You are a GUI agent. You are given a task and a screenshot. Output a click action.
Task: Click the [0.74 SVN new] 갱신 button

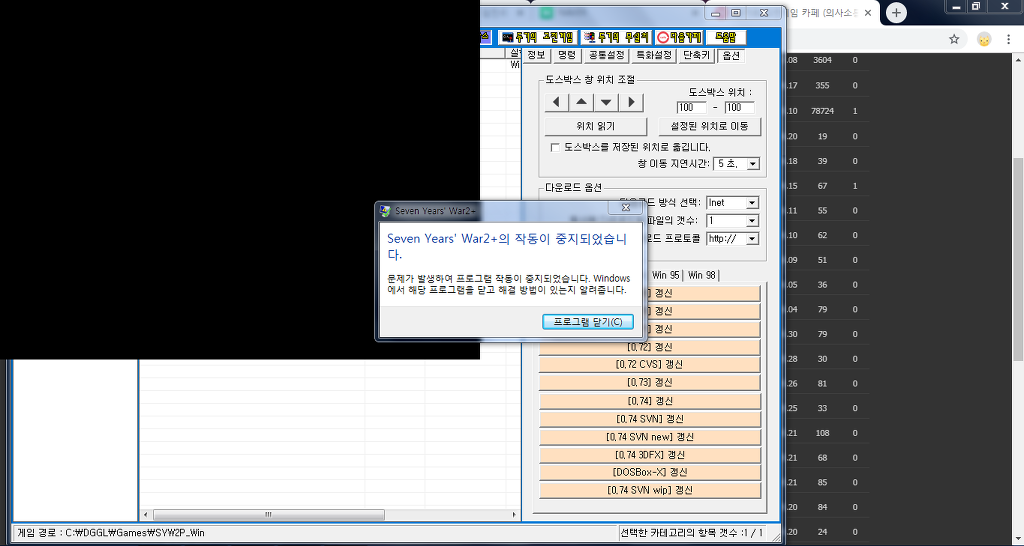tap(650, 437)
